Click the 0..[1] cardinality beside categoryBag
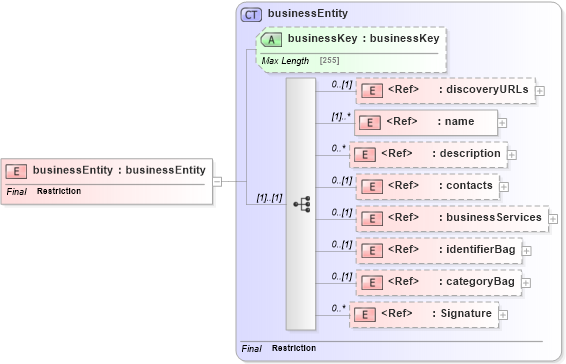Viewport: 566px width, 364px height. (x=341, y=276)
